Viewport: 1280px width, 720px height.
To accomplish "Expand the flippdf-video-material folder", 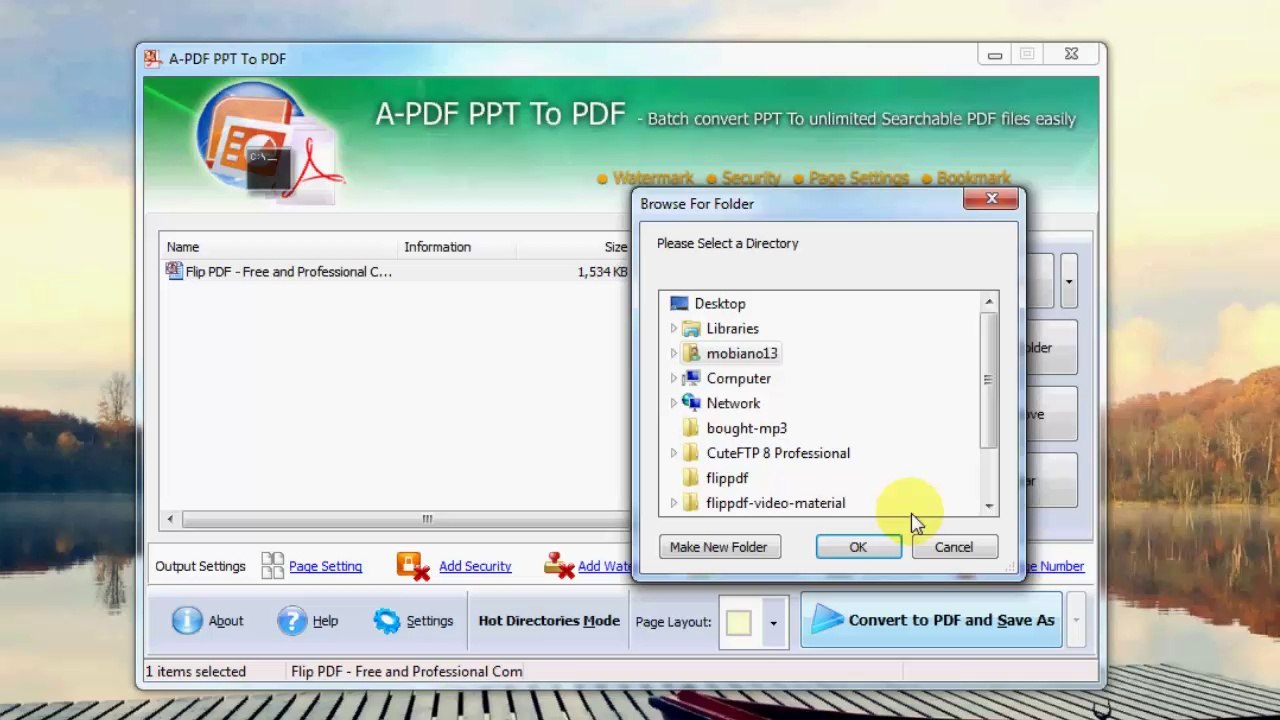I will point(673,503).
